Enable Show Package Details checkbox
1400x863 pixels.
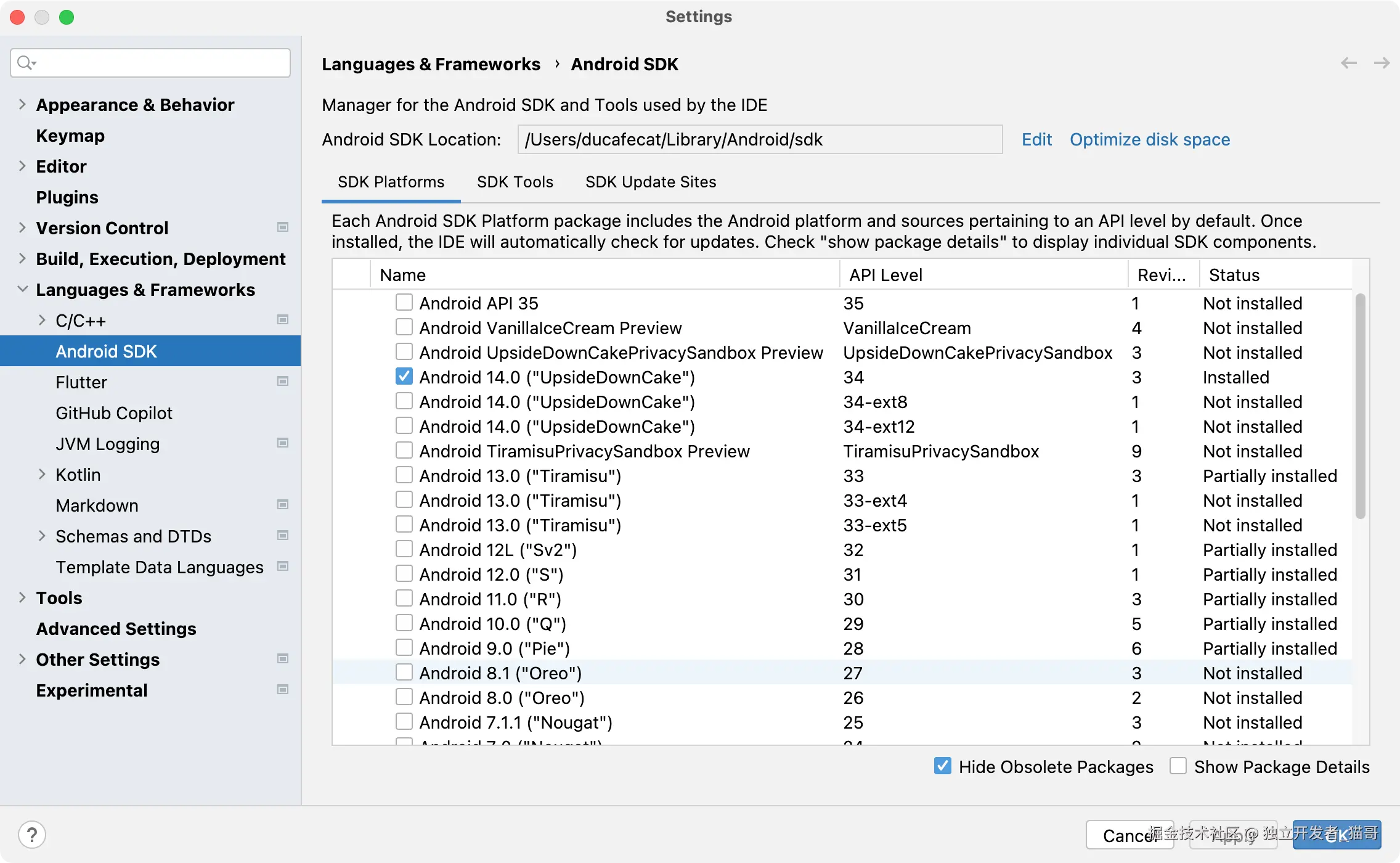tap(1178, 766)
